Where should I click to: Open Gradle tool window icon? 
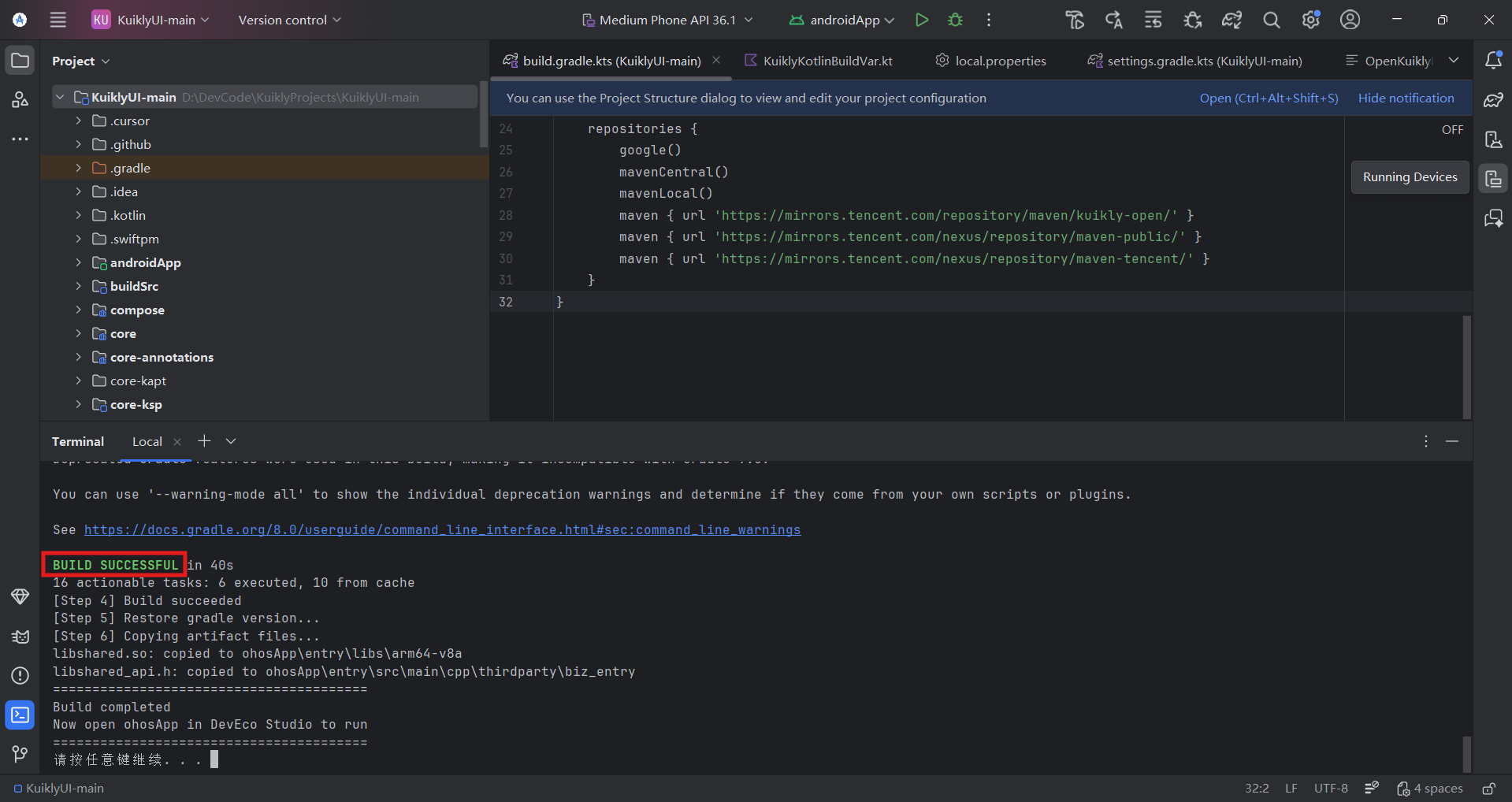1493,99
